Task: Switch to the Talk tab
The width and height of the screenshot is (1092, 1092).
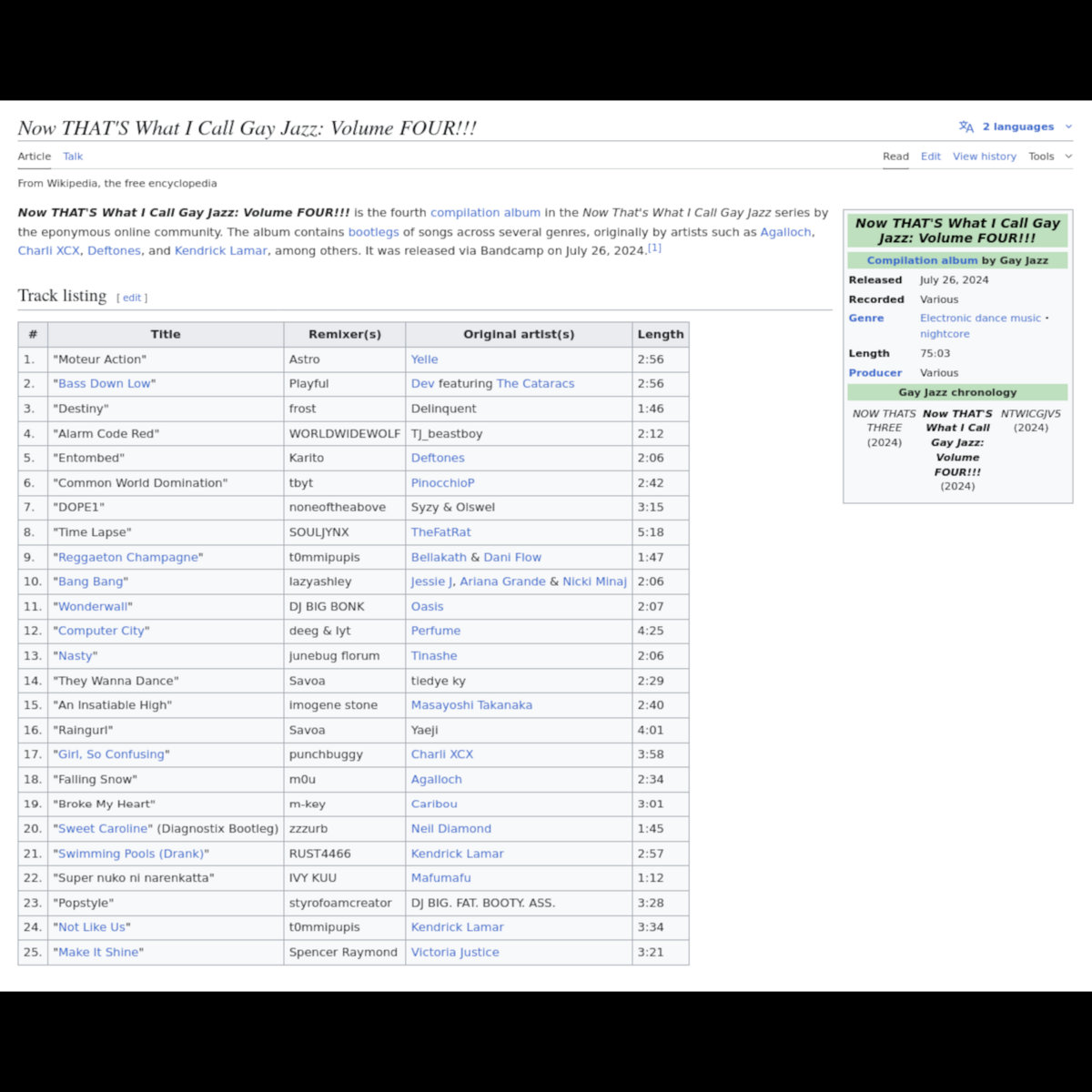Action: click(73, 157)
